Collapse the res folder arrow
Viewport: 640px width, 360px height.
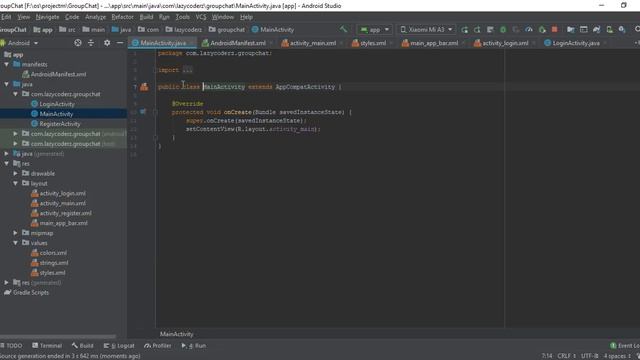click(7, 163)
